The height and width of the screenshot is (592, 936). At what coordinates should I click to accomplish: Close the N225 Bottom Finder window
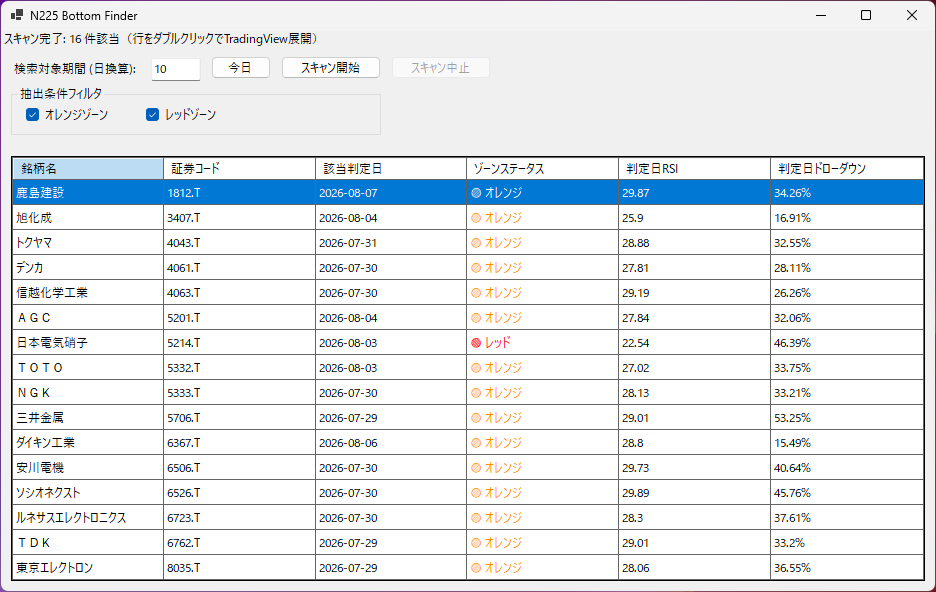pyautogui.click(x=912, y=16)
